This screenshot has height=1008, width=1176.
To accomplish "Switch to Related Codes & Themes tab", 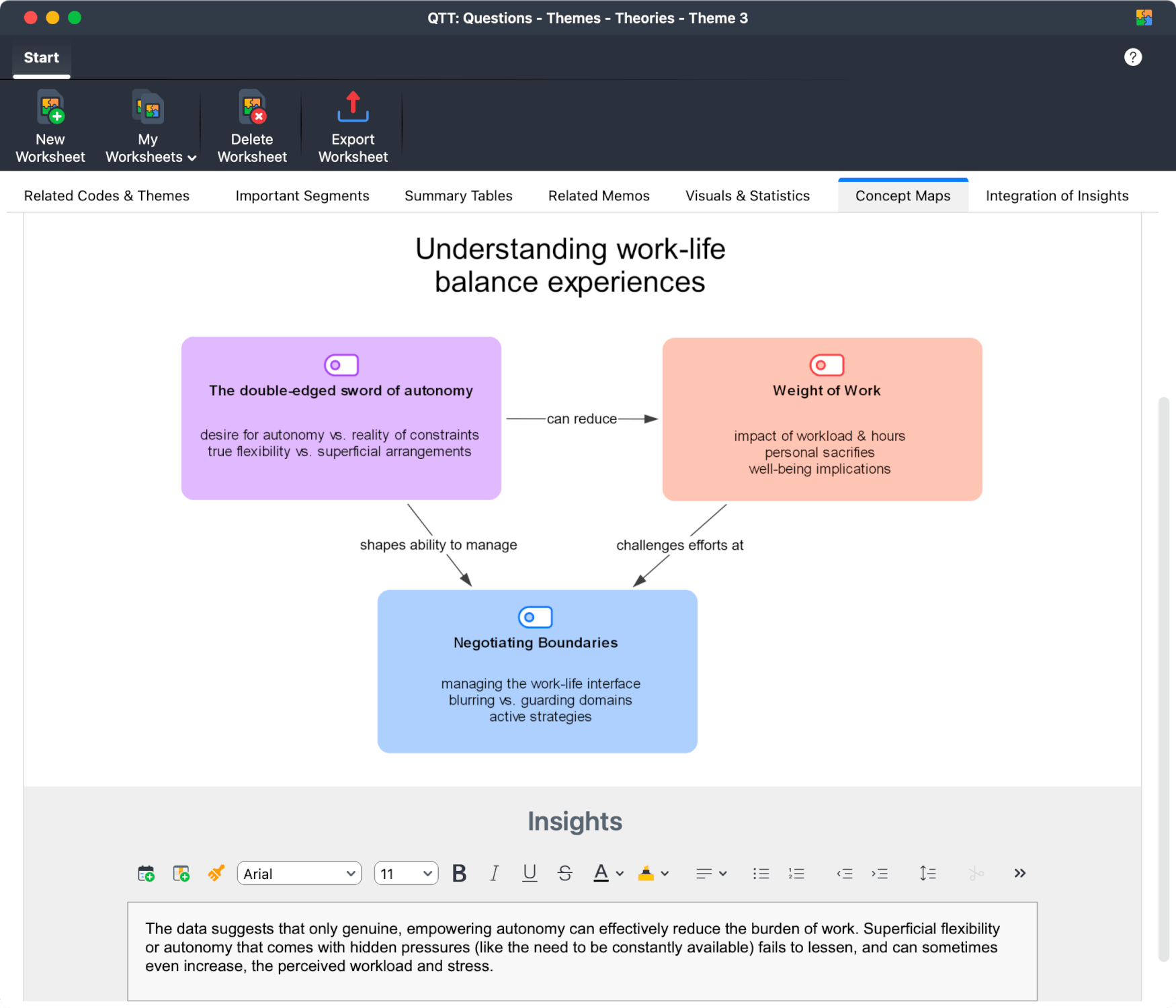I will (107, 196).
